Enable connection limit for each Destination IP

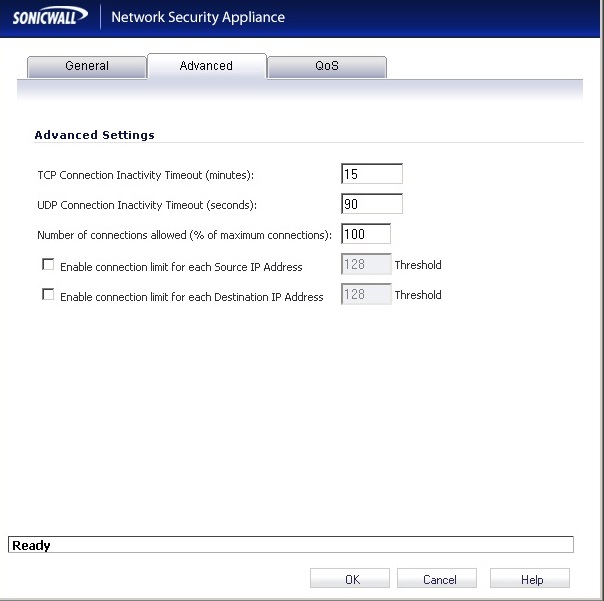(x=48, y=294)
